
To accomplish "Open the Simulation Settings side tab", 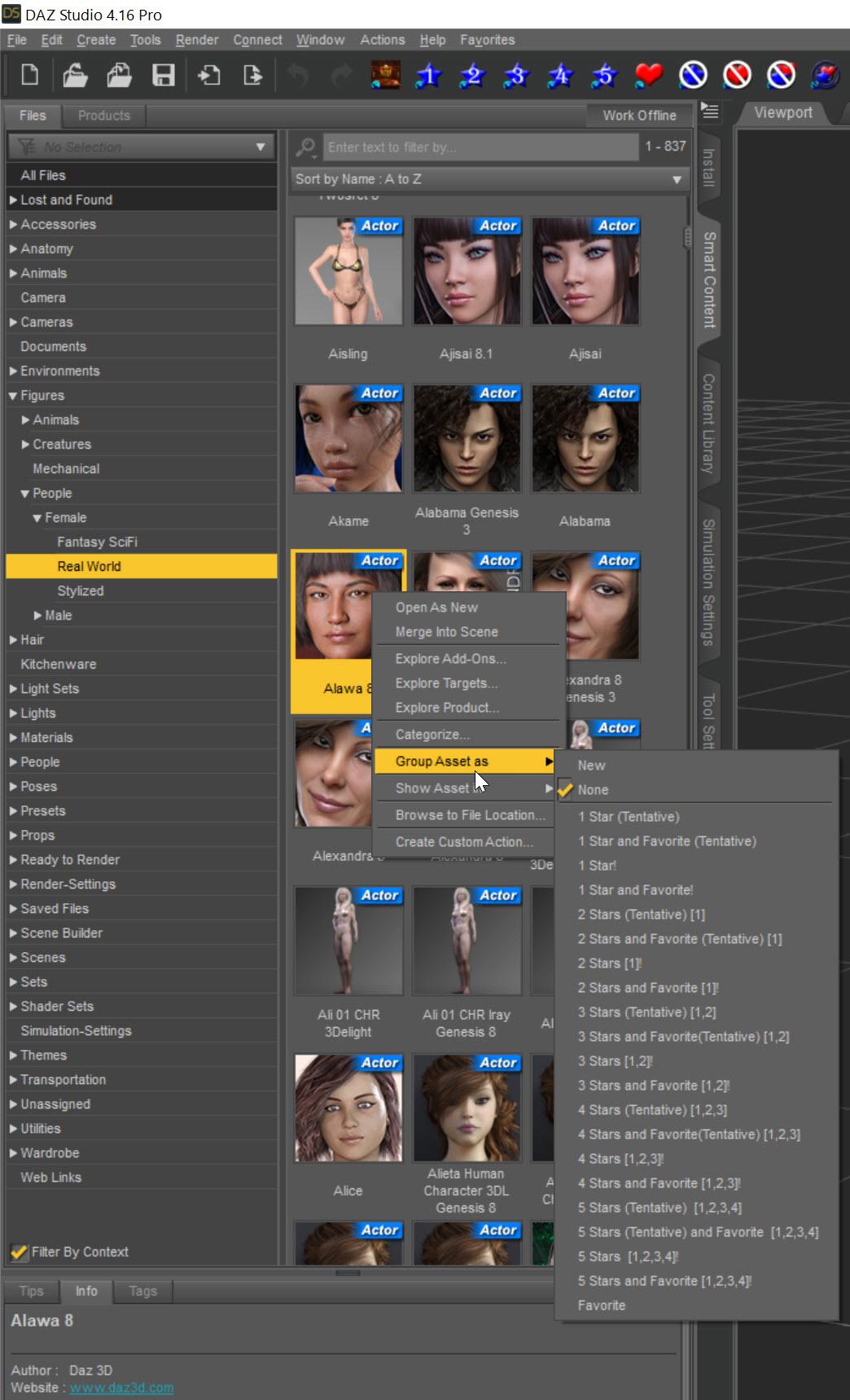I will [709, 582].
